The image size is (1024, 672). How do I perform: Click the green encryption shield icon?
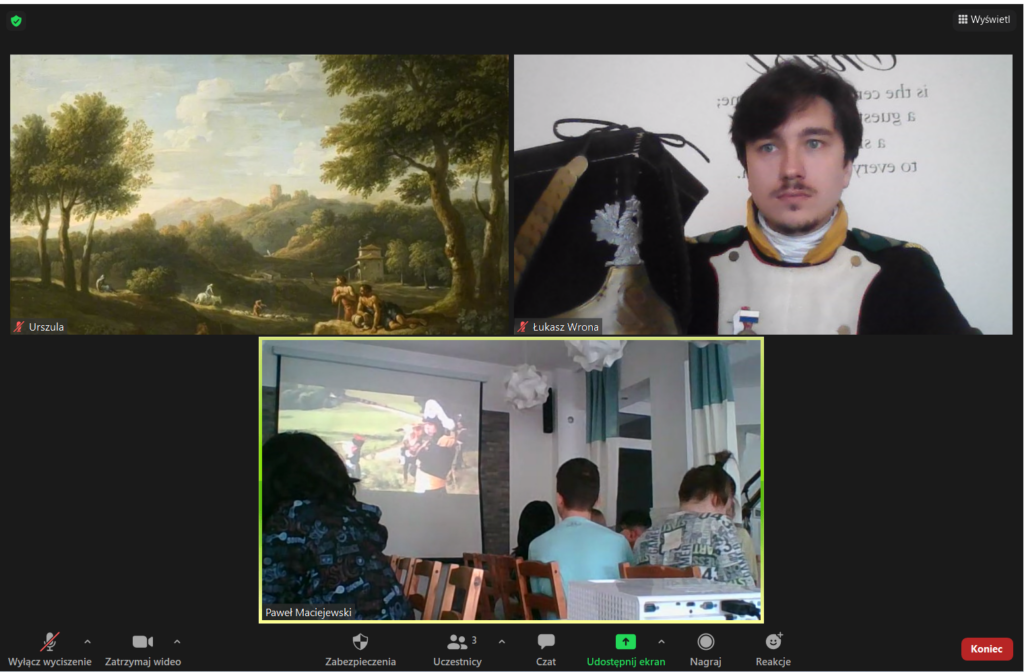tap(16, 20)
